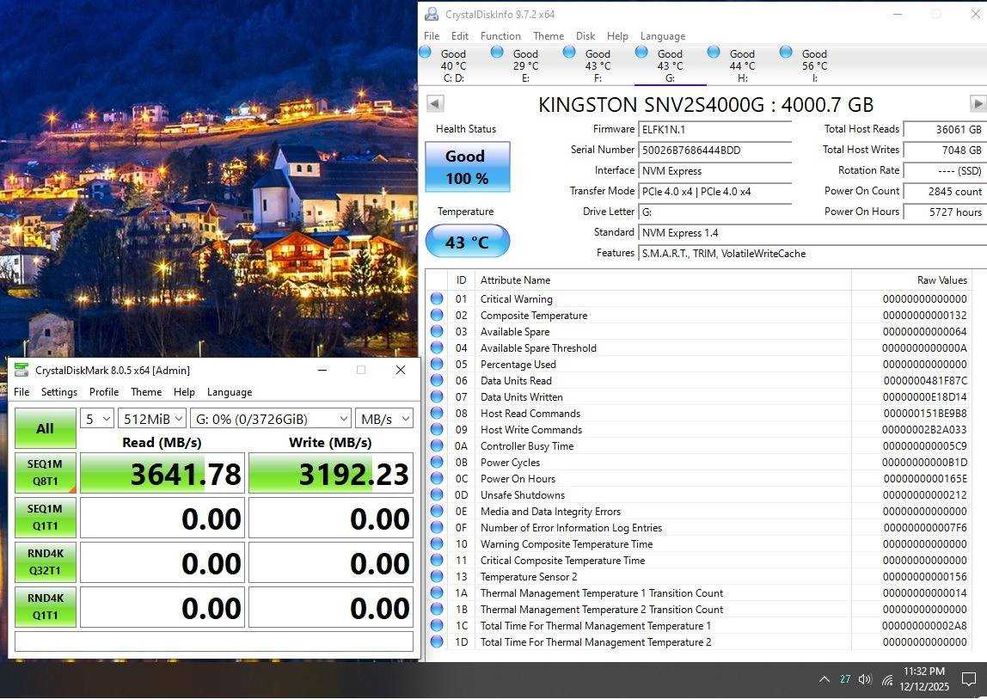This screenshot has width=987, height=700.
Task: Click the Power On Hours value 5727 hours
Action: click(x=945, y=212)
